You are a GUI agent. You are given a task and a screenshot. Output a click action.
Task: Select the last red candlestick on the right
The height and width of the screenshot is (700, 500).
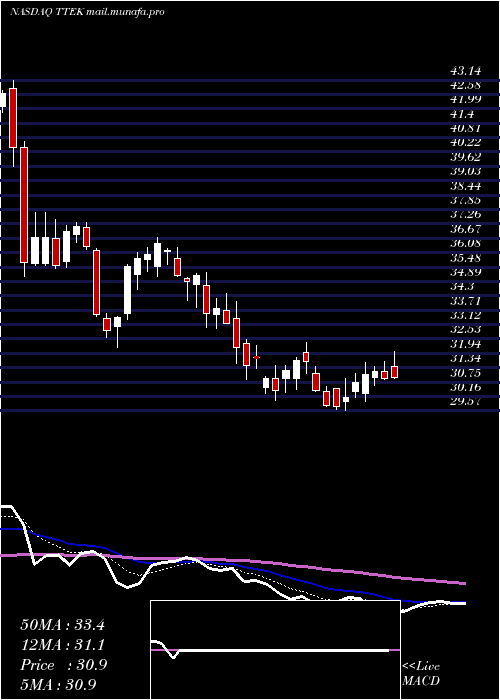pos(395,371)
